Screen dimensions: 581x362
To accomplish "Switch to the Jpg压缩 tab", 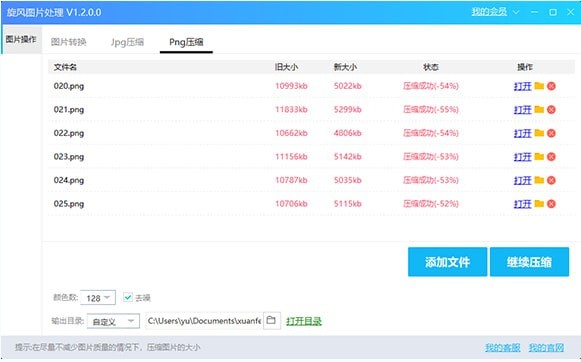I will pos(127,42).
